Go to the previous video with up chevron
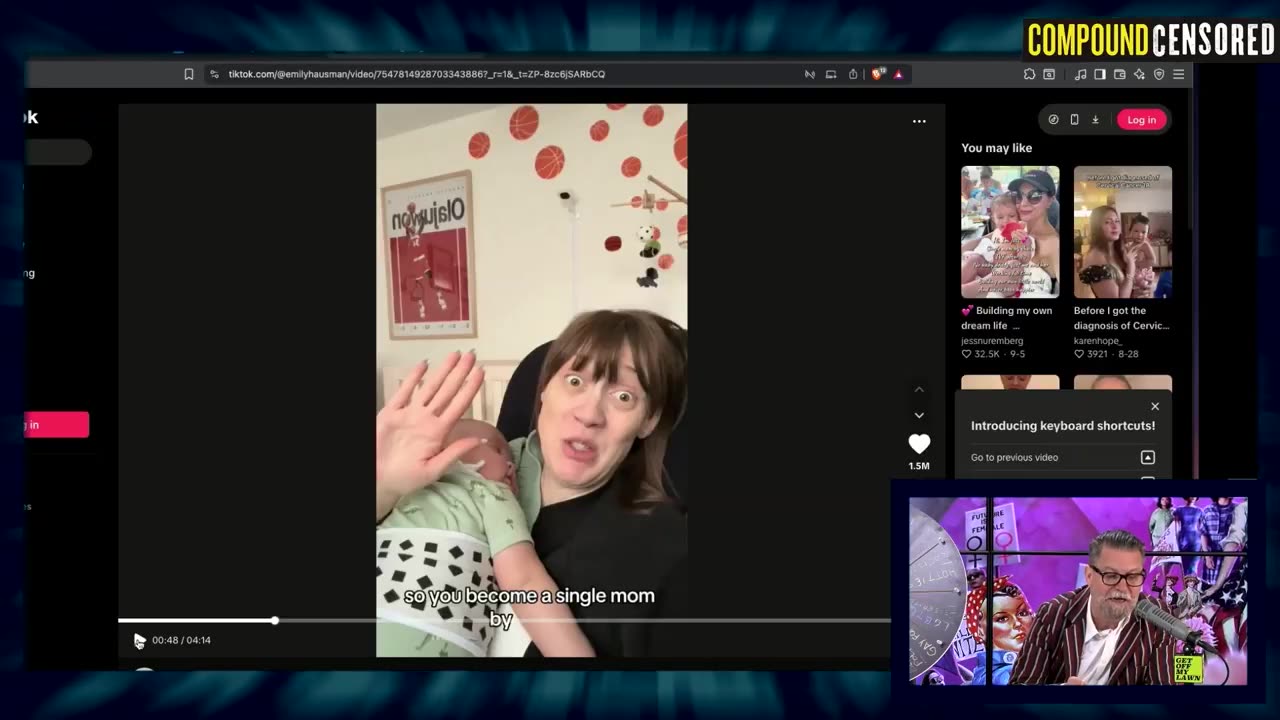This screenshot has height=720, width=1280. click(919, 389)
